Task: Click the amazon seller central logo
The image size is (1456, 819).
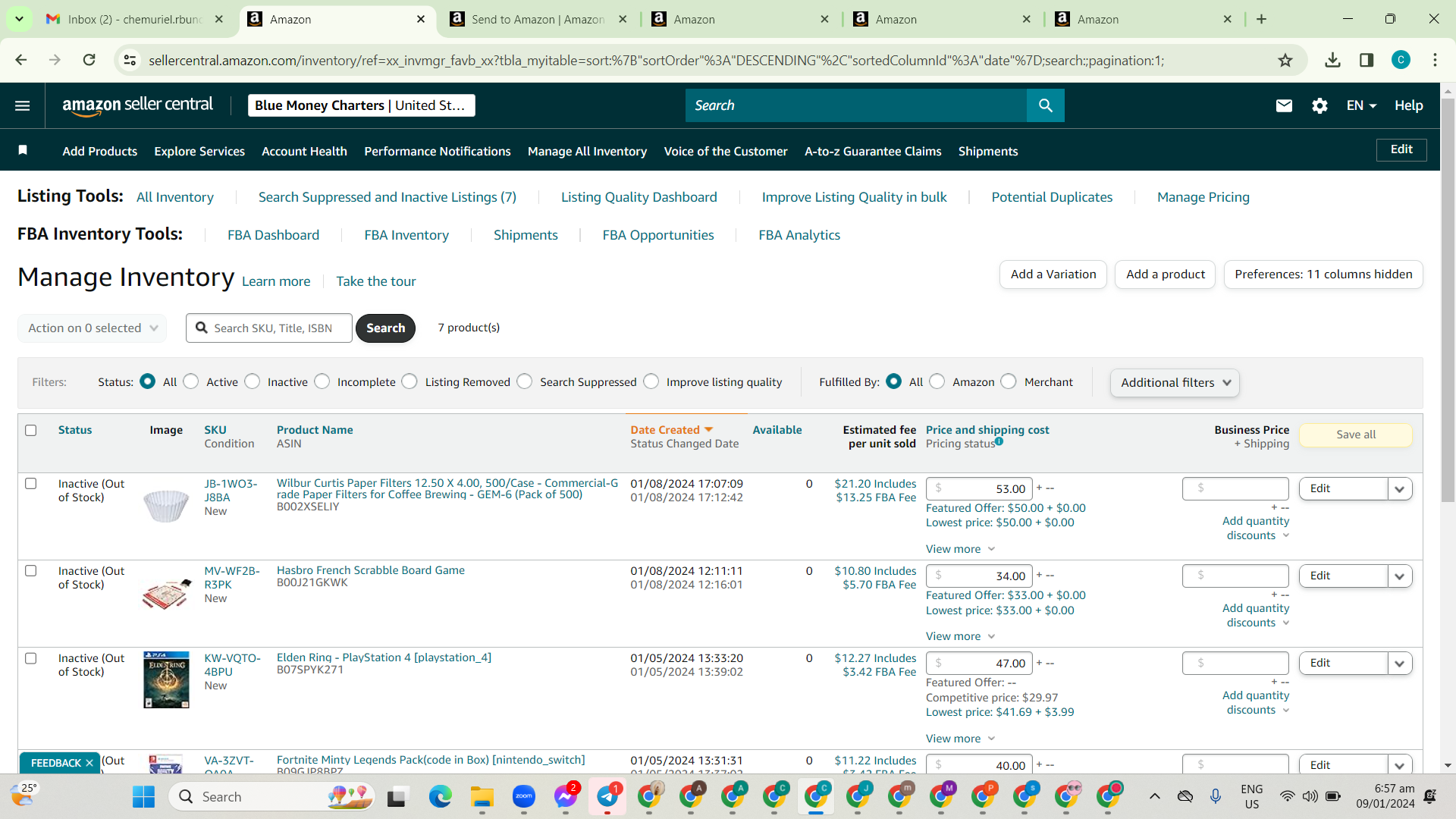Action: pyautogui.click(x=138, y=105)
